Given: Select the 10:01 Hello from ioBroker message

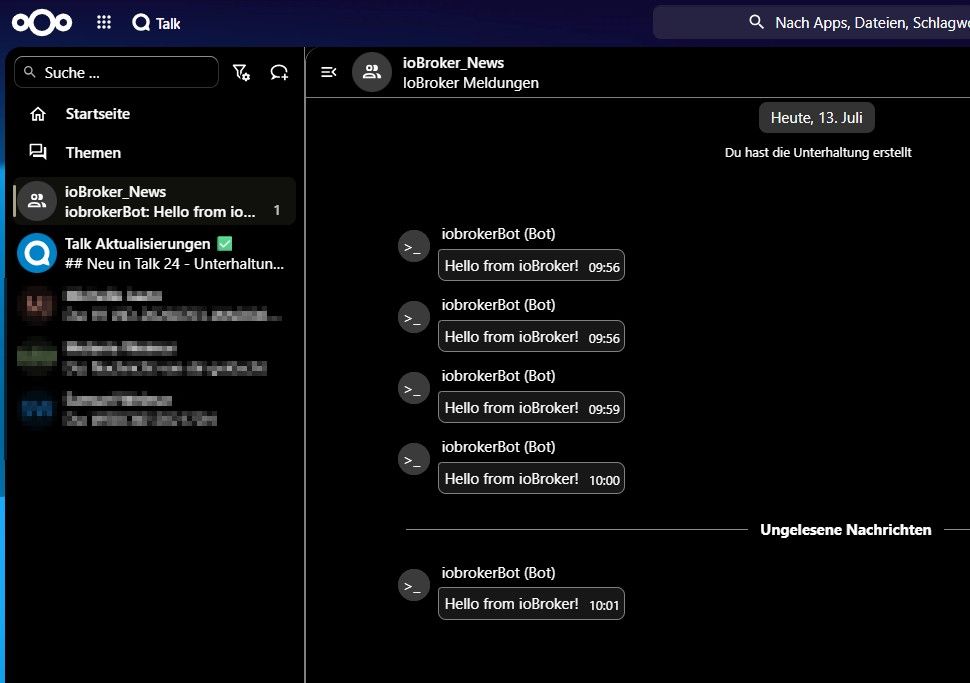Looking at the screenshot, I should click(531, 604).
